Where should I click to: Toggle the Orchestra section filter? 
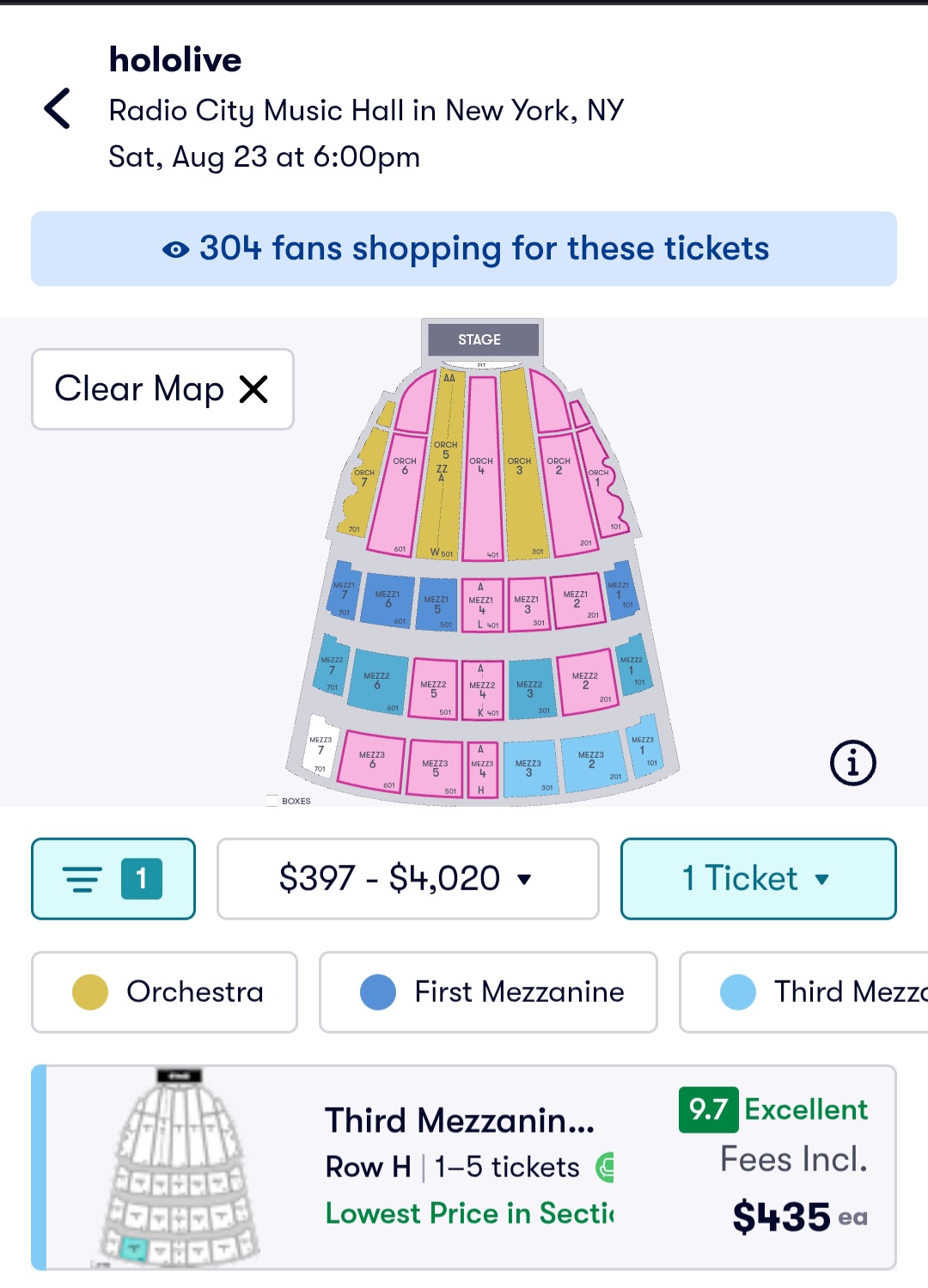click(164, 992)
